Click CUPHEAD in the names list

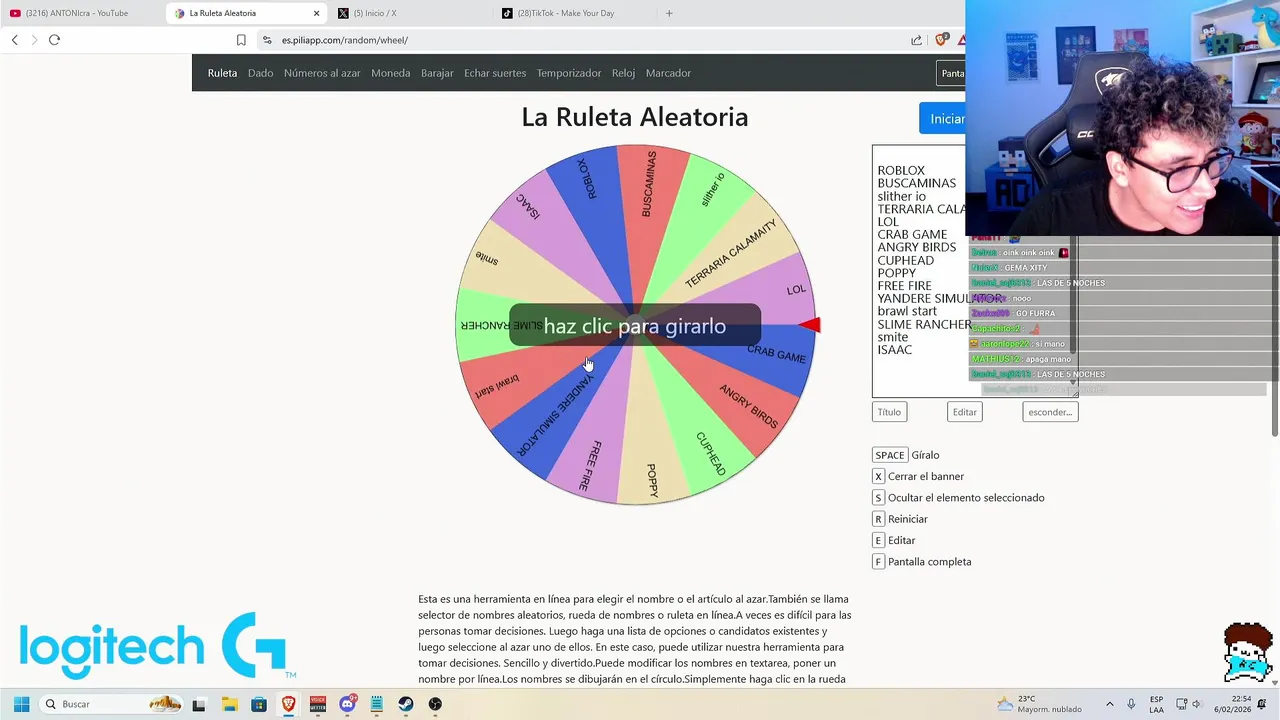tap(905, 260)
